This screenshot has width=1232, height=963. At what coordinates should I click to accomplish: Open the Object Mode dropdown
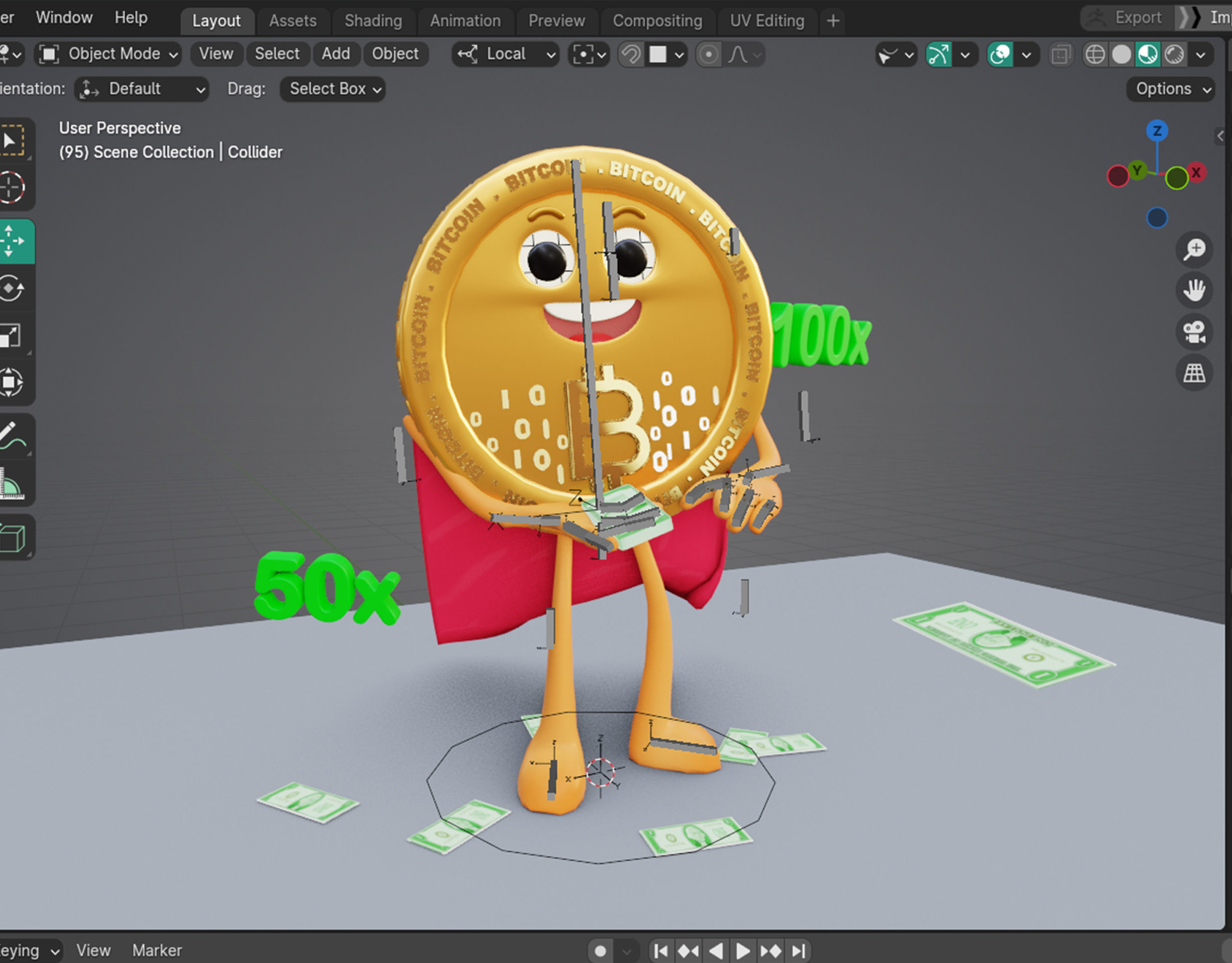pyautogui.click(x=108, y=54)
